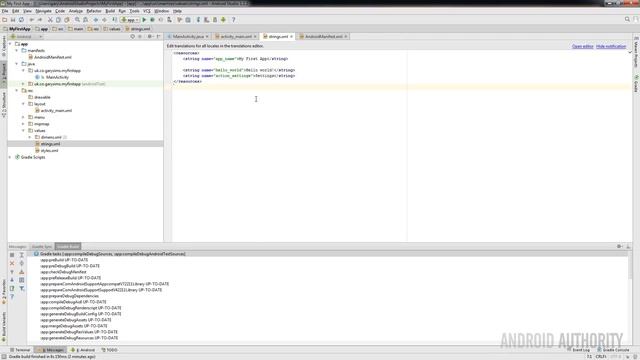
Task: Collapse the app module tree node
Action: click(10, 44)
